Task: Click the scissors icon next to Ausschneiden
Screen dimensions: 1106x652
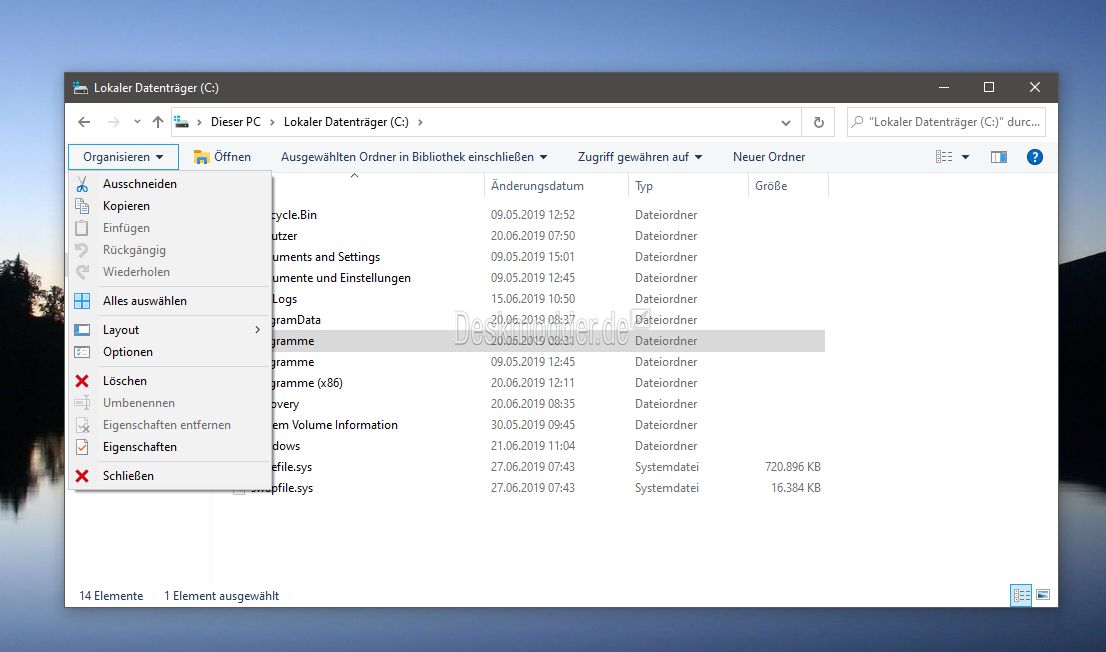Action: click(x=82, y=184)
